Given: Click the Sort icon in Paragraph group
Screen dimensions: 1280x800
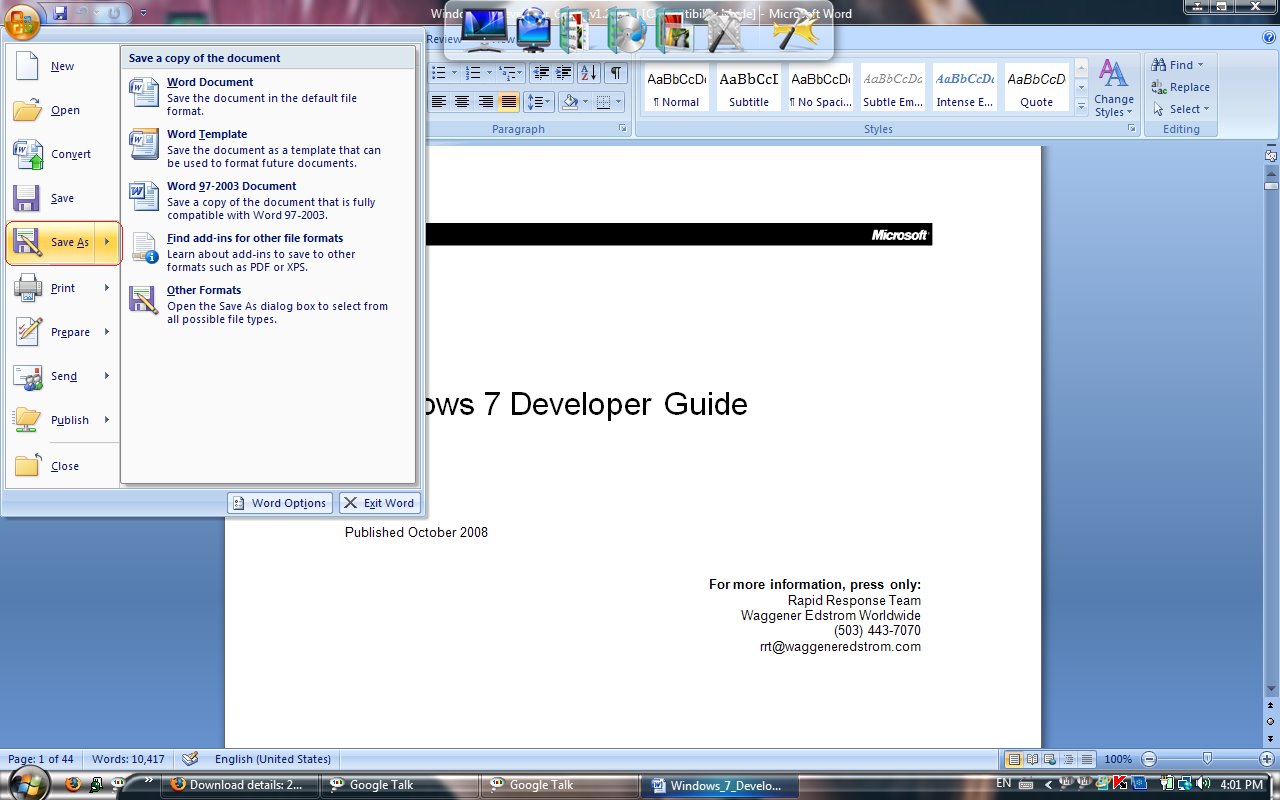Looking at the screenshot, I should (589, 73).
